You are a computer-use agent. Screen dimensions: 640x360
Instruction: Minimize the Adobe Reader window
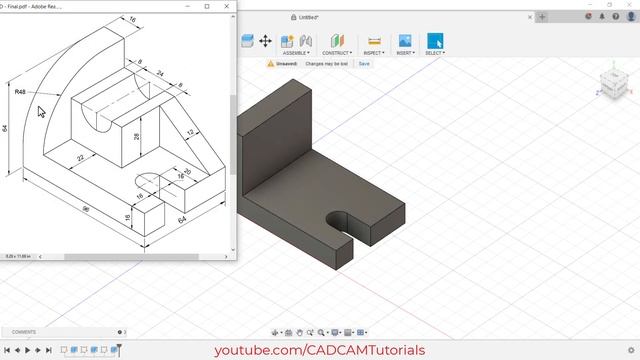pos(188,7)
